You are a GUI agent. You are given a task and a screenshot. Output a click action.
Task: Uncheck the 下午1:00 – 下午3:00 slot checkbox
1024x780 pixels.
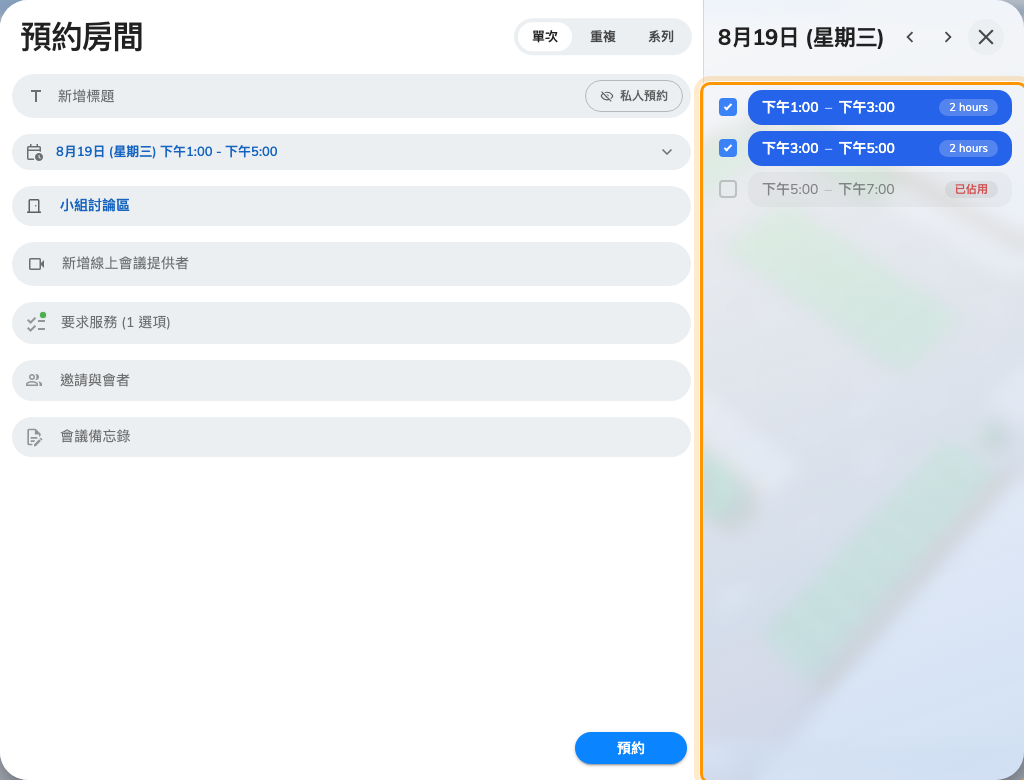pos(728,107)
